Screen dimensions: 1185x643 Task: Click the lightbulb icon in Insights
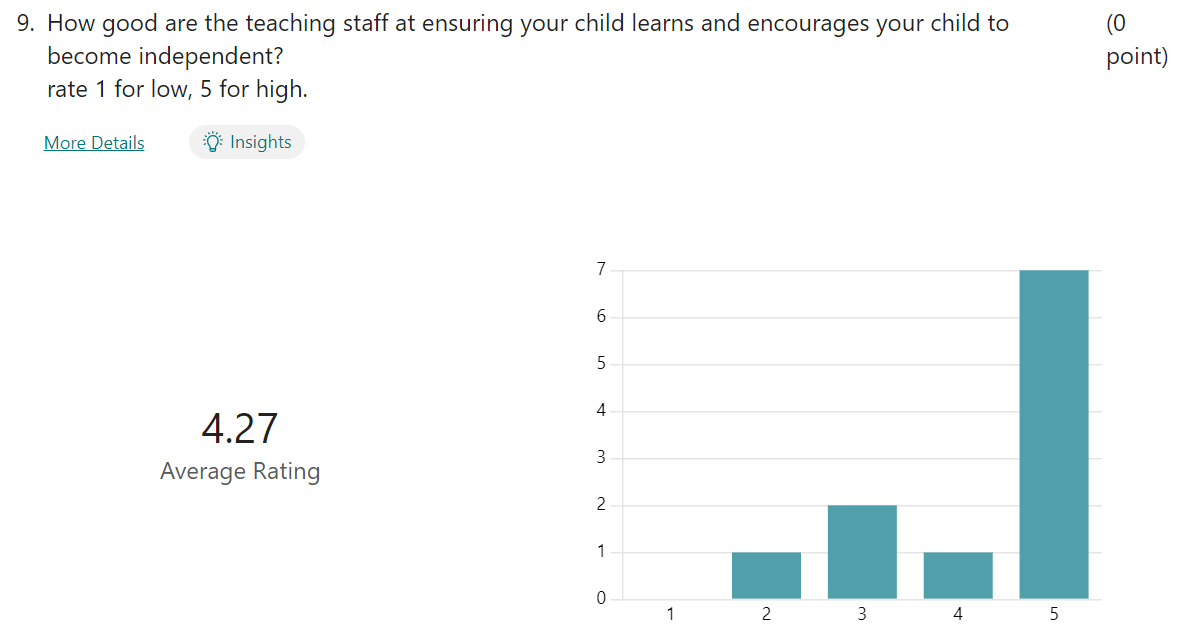point(212,142)
